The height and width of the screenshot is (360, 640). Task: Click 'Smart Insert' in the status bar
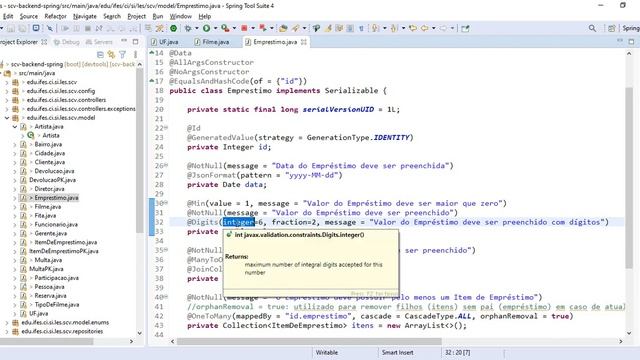click(398, 353)
